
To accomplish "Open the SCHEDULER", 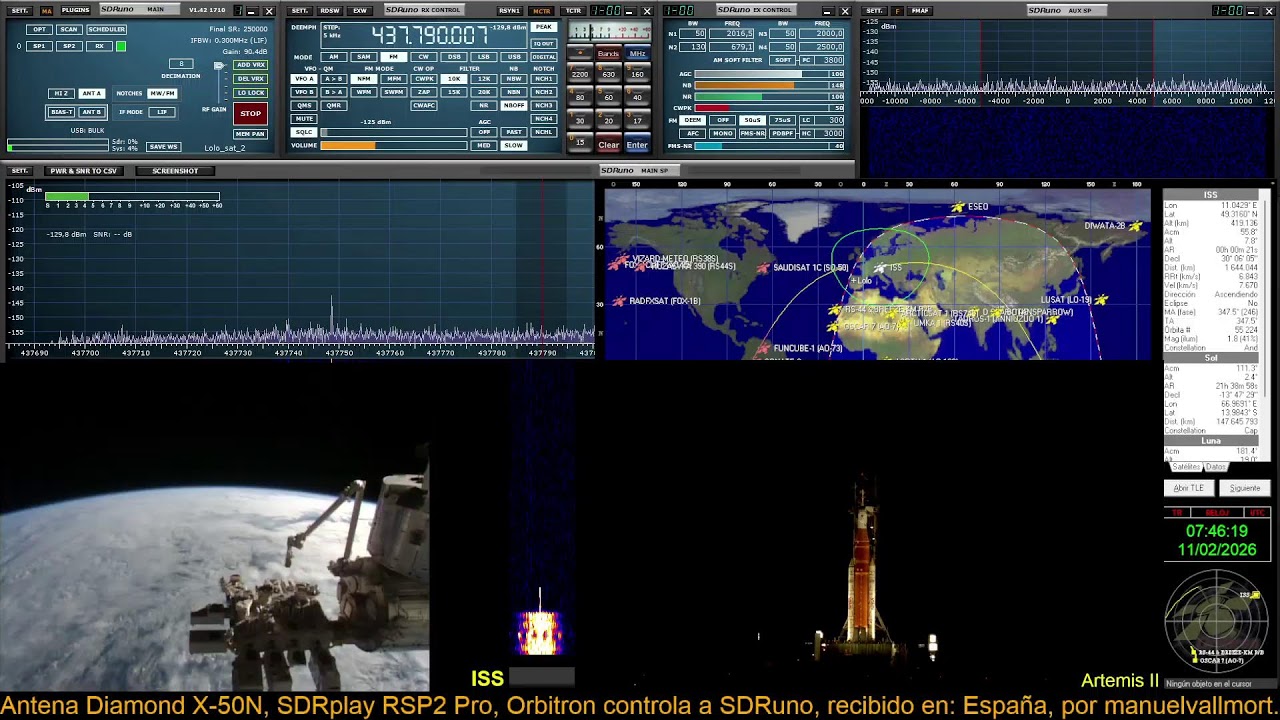I will (x=106, y=29).
